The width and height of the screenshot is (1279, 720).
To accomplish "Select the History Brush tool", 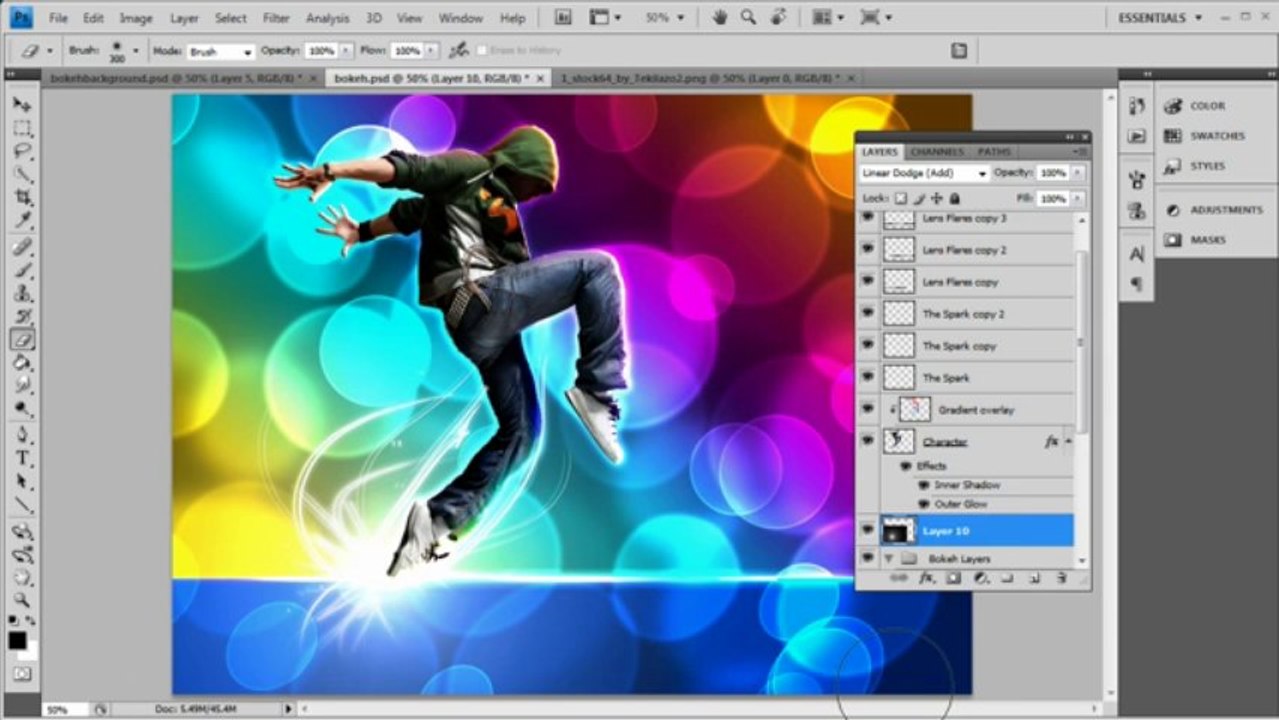I will (21, 316).
